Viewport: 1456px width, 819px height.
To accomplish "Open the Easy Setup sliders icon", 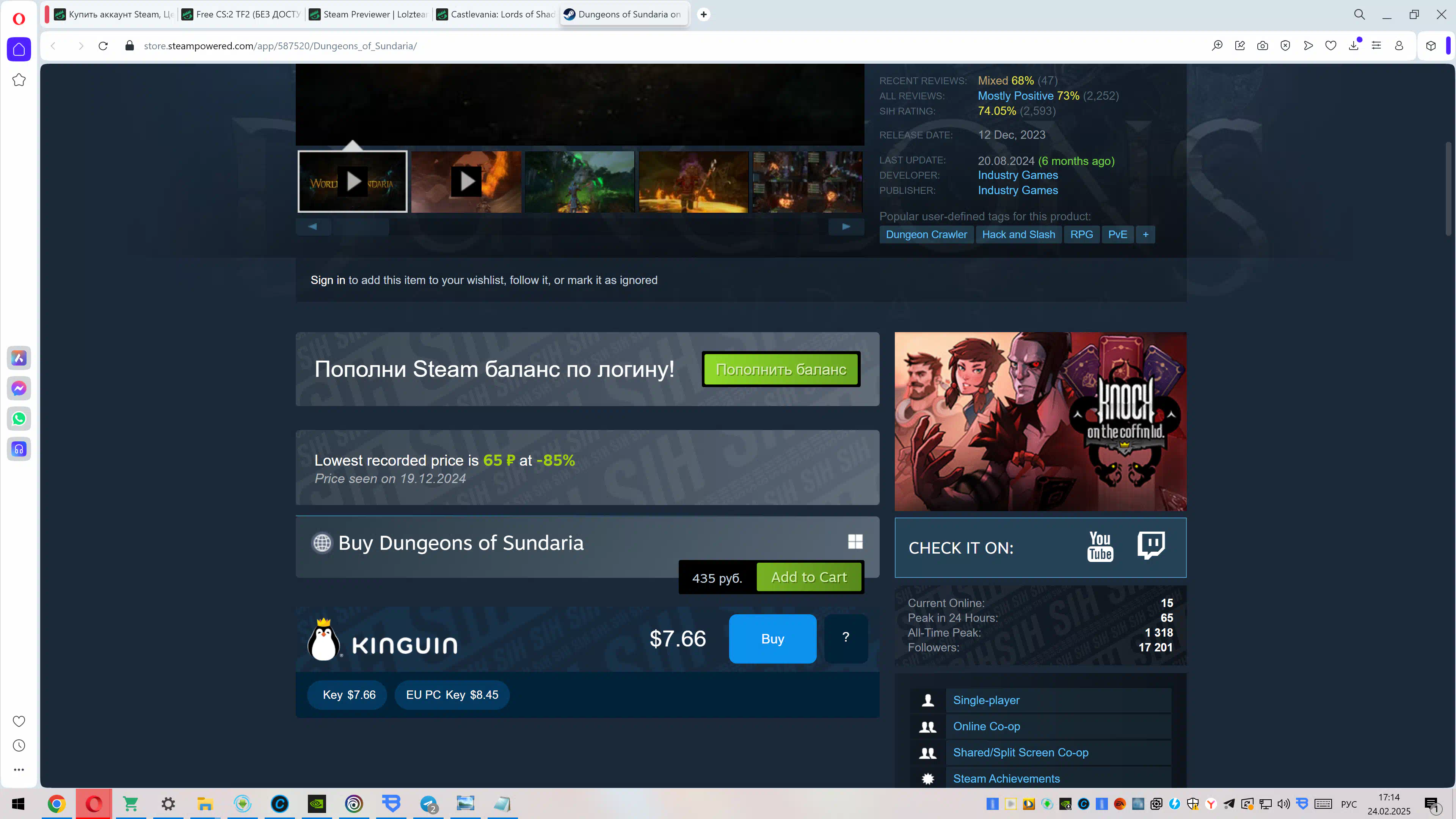I will [1376, 46].
